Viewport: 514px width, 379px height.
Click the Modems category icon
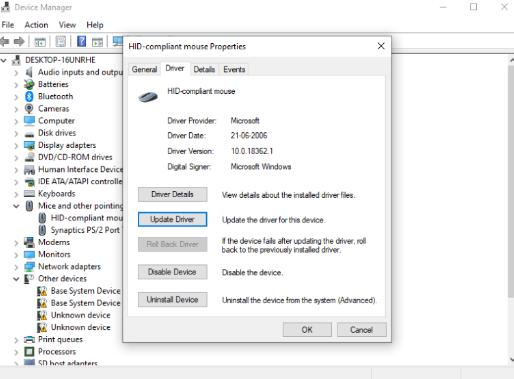pyautogui.click(x=29, y=242)
